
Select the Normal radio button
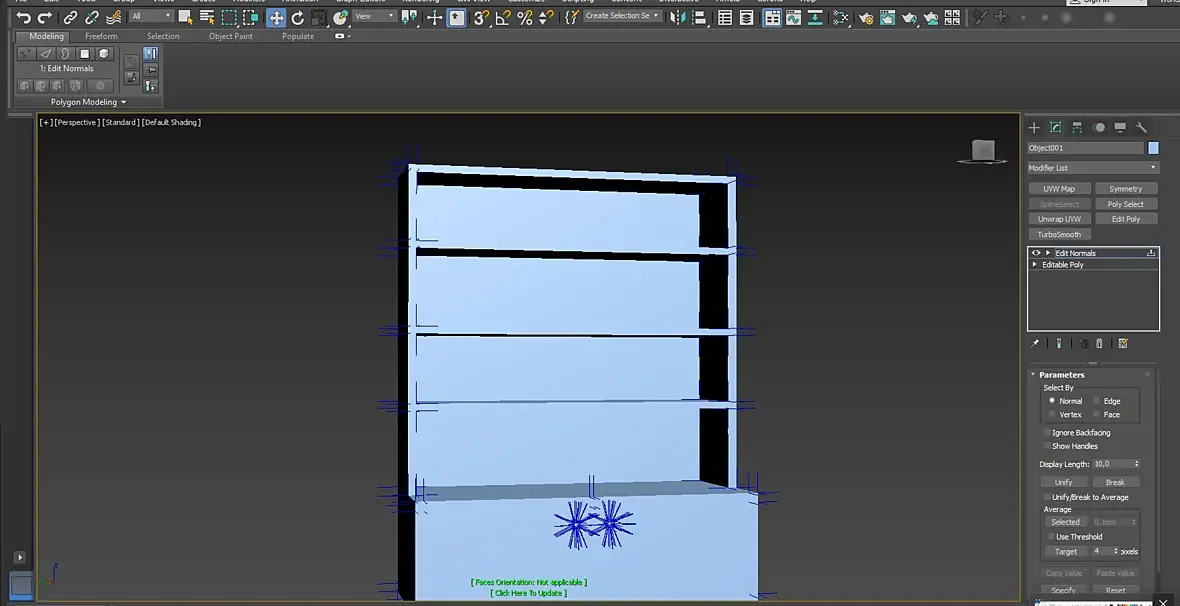coord(1052,400)
